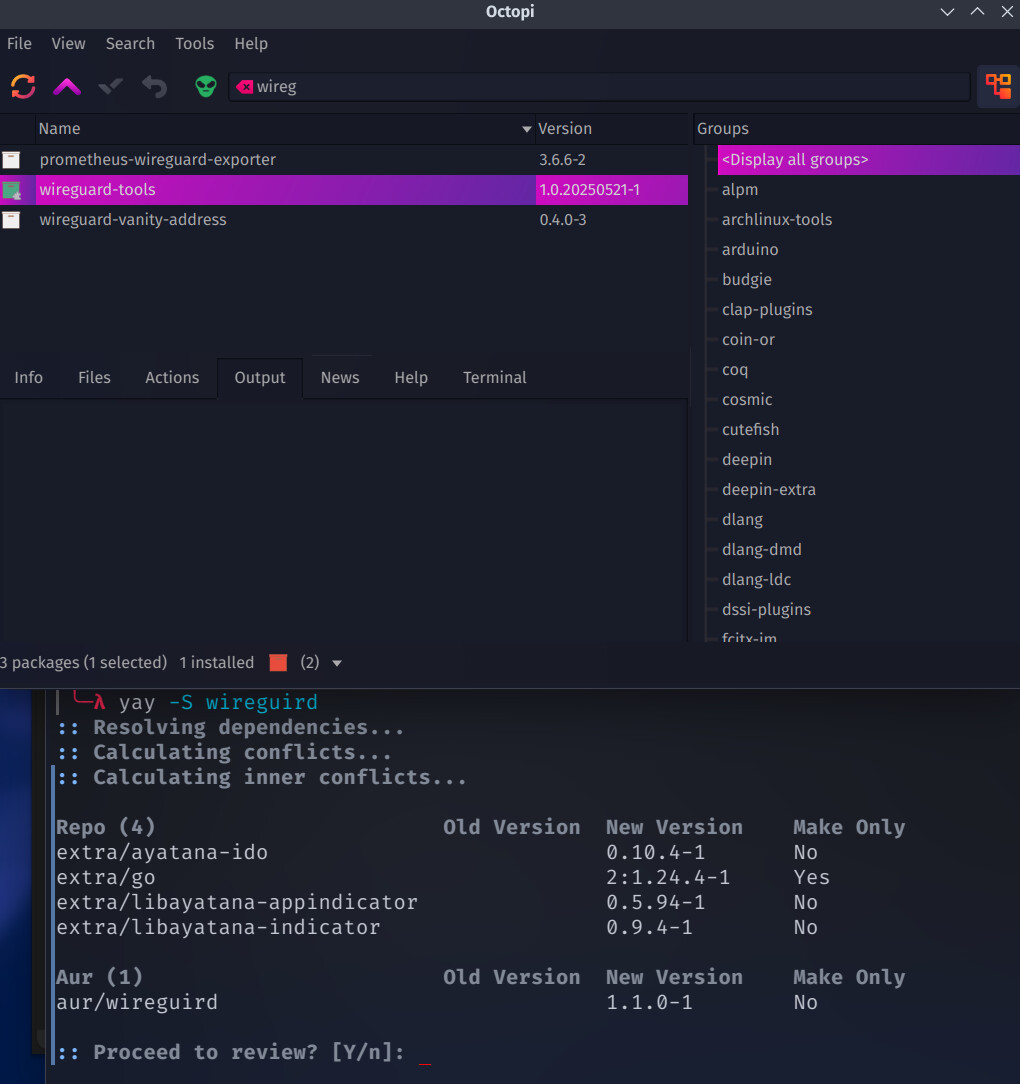1020x1084 pixels.
Task: Select the cutefish group
Action: 750,429
